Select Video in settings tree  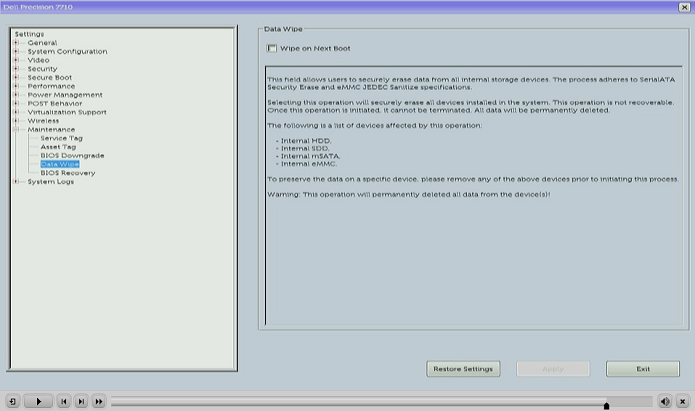(38, 60)
